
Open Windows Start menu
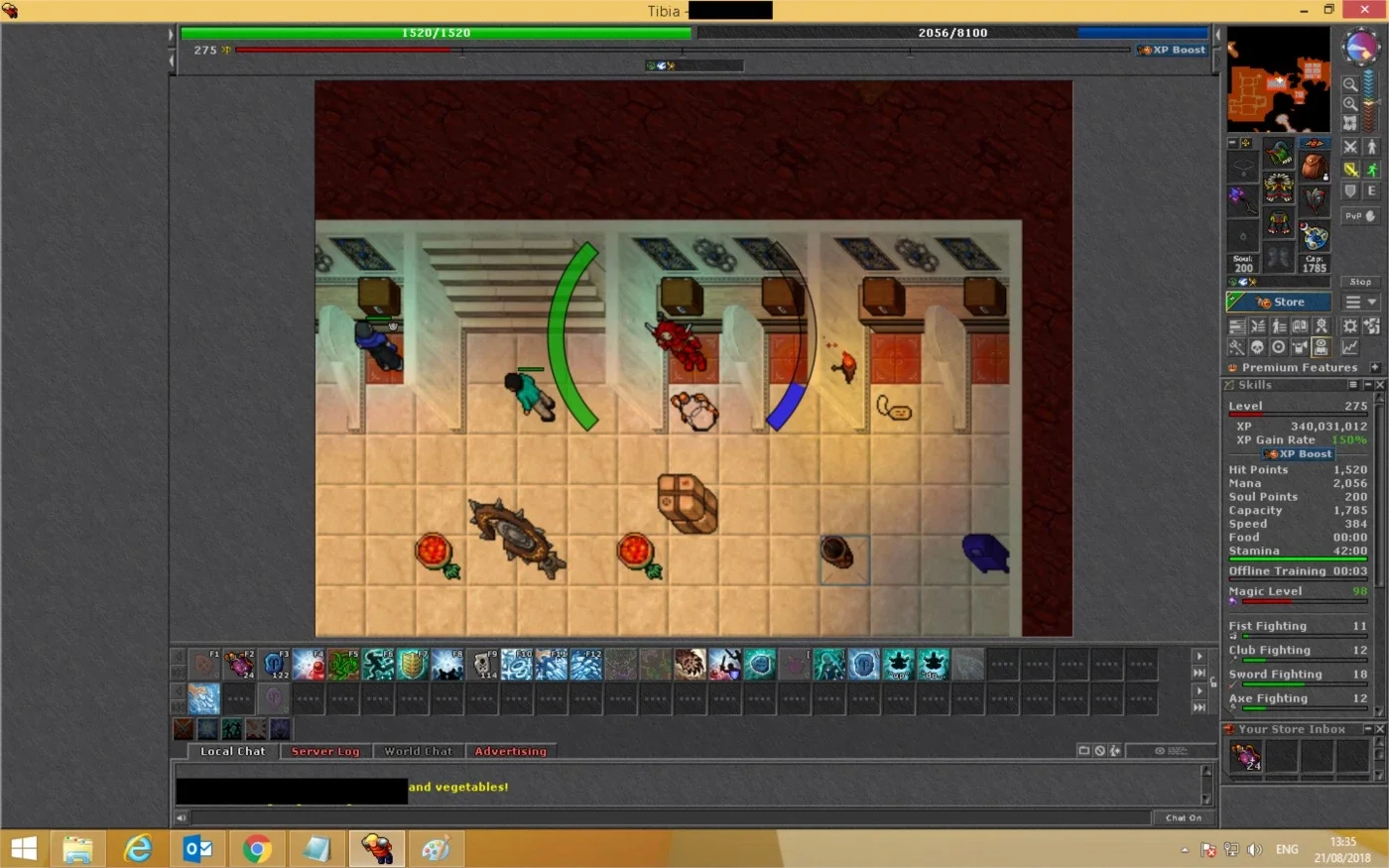[x=24, y=849]
